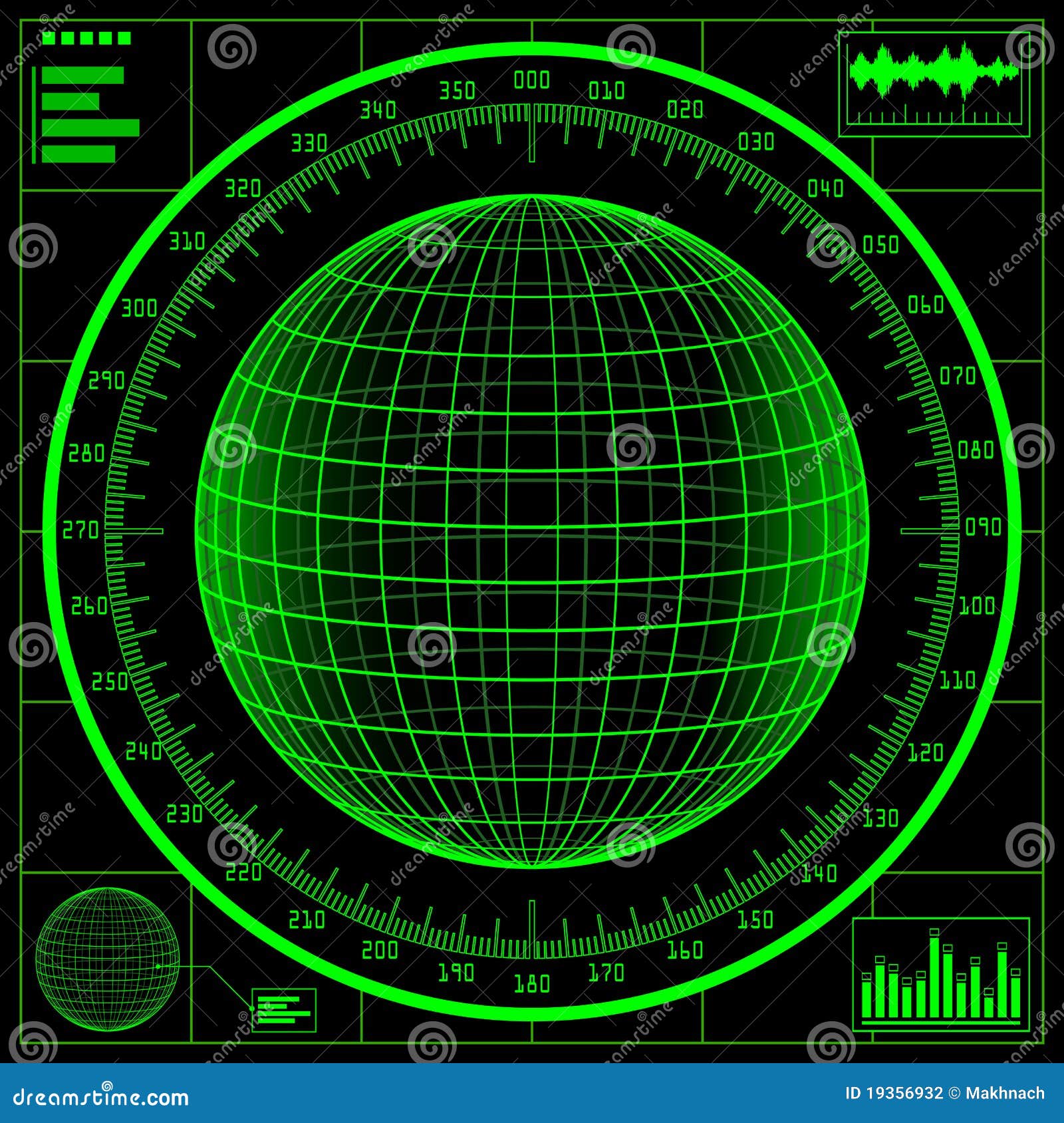
Task: Click the 090 east bearing label
Action: tap(983, 527)
